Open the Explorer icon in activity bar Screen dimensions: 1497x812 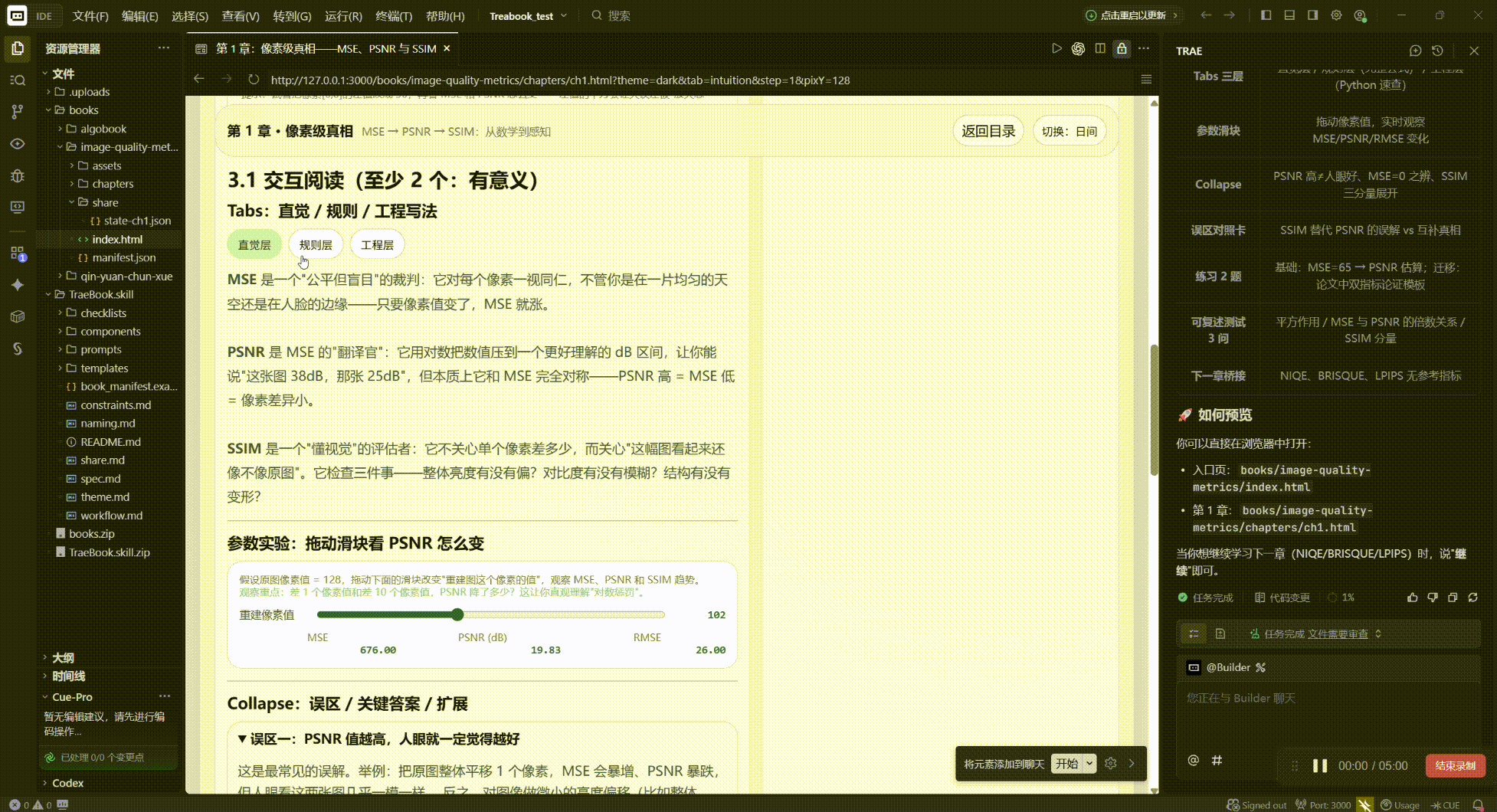(x=18, y=49)
